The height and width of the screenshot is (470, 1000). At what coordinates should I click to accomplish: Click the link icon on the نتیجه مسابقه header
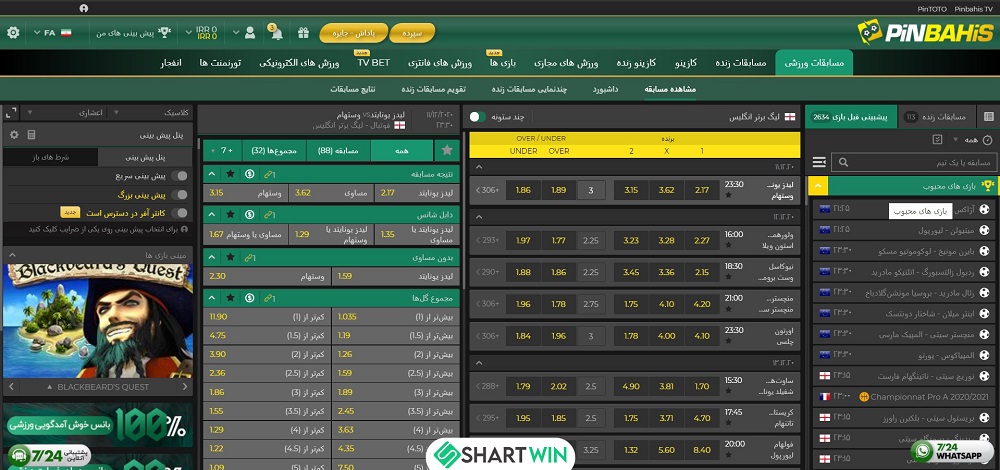pyautogui.click(x=269, y=174)
